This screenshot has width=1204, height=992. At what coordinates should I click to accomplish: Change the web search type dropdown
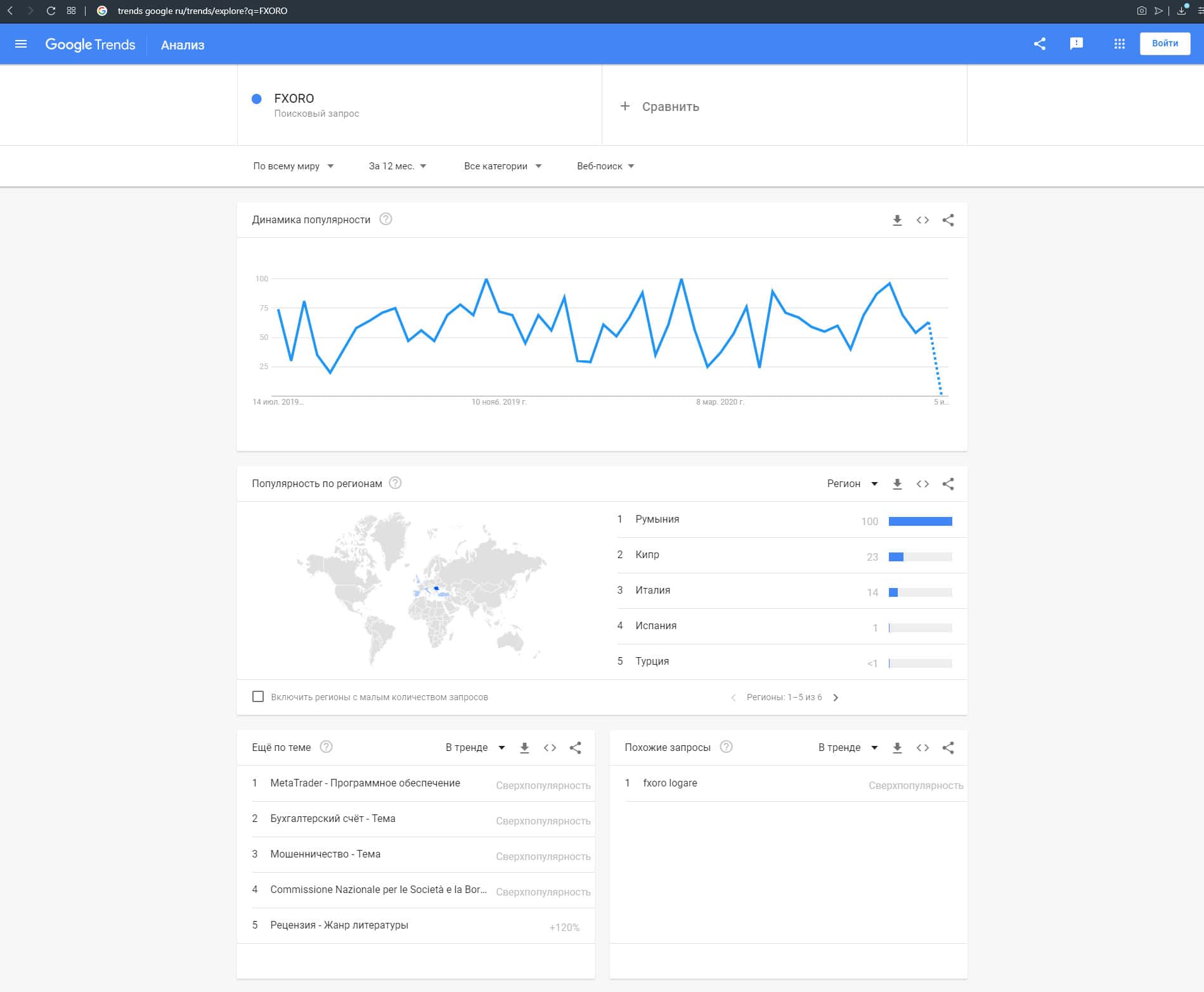(605, 166)
